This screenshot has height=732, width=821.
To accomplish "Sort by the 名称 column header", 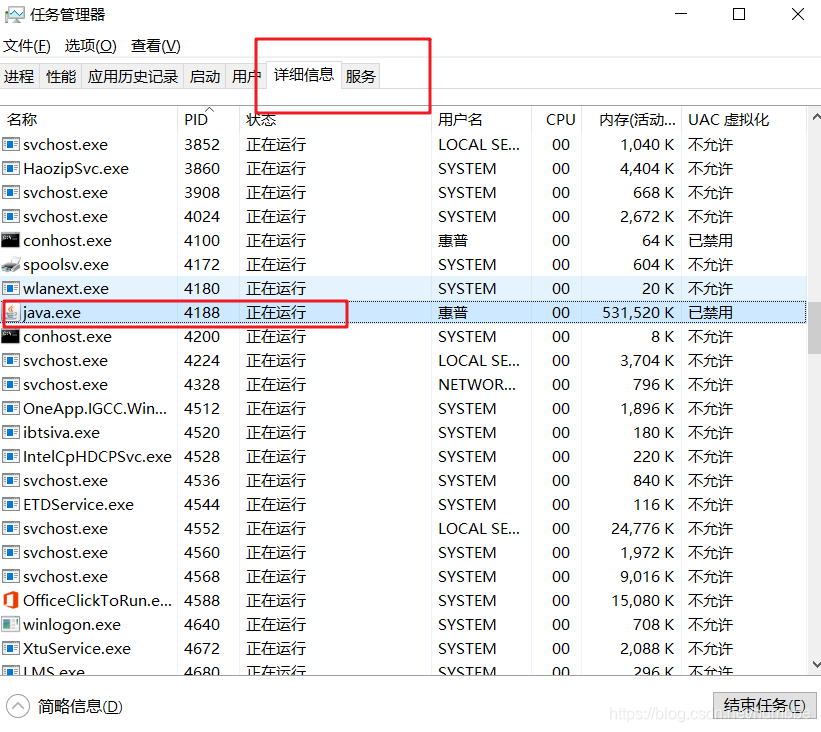I will coord(89,119).
